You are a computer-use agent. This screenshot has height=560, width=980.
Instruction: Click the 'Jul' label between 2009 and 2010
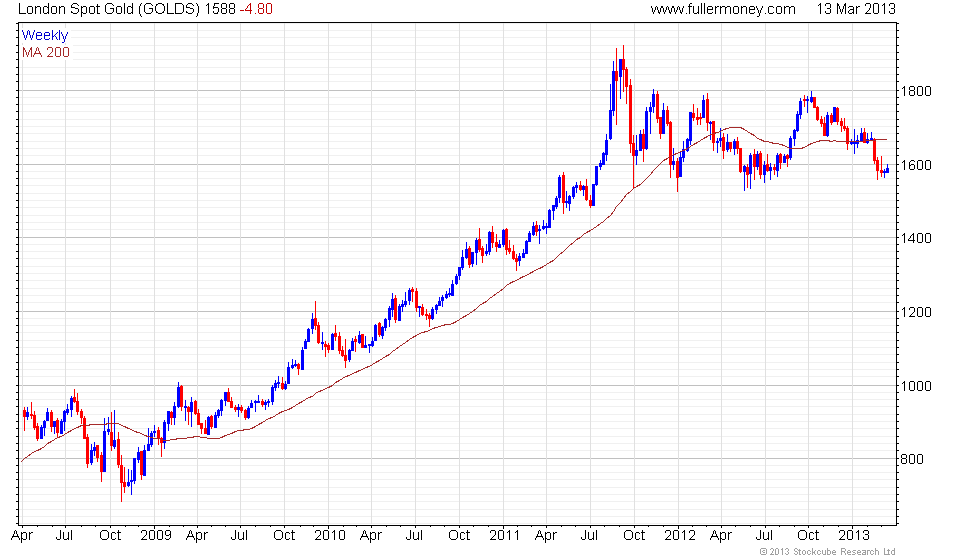239,536
